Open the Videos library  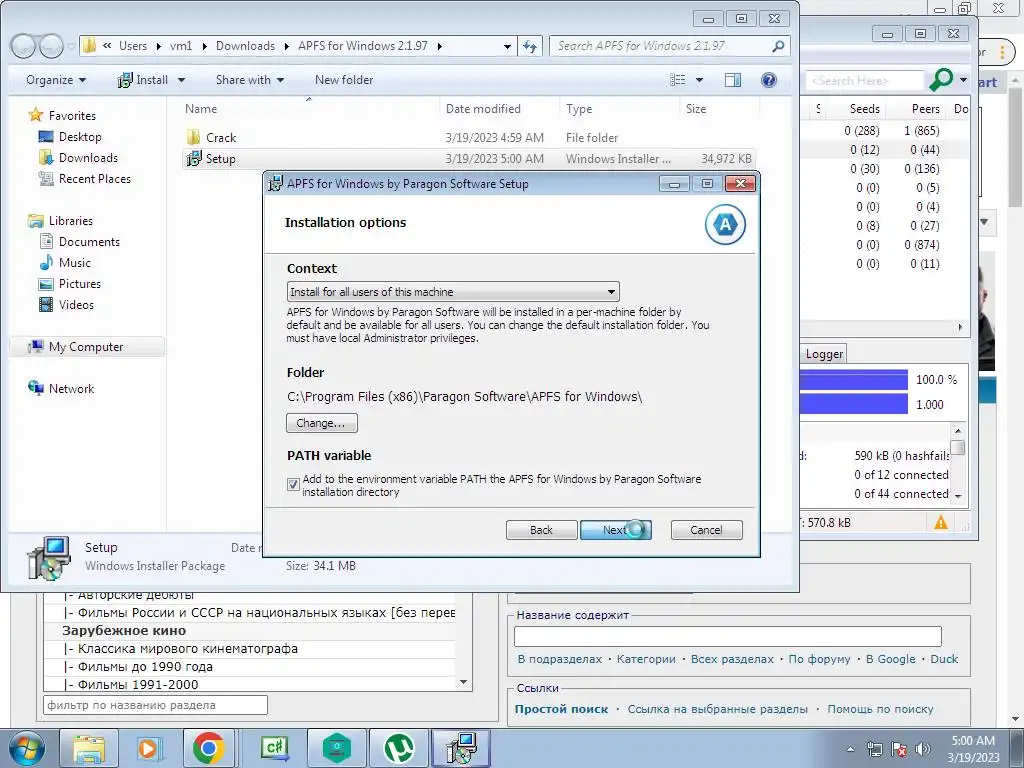point(76,304)
